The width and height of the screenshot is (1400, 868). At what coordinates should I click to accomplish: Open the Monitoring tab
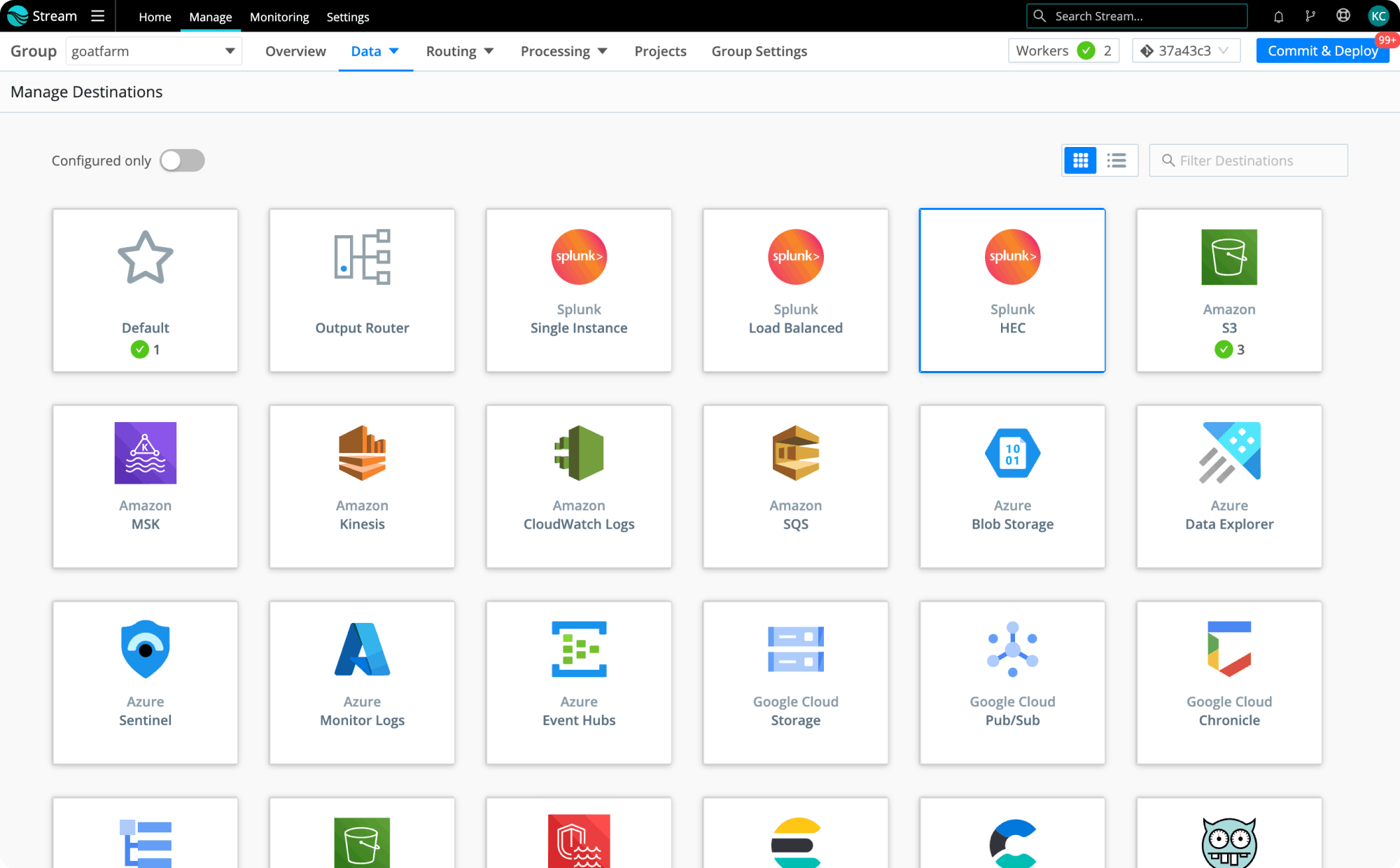279,17
